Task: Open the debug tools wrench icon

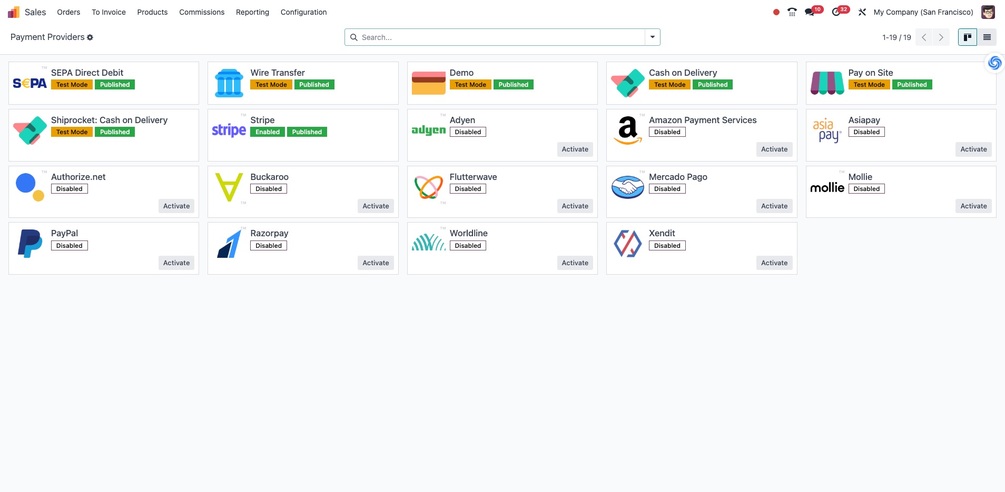Action: [x=862, y=12]
